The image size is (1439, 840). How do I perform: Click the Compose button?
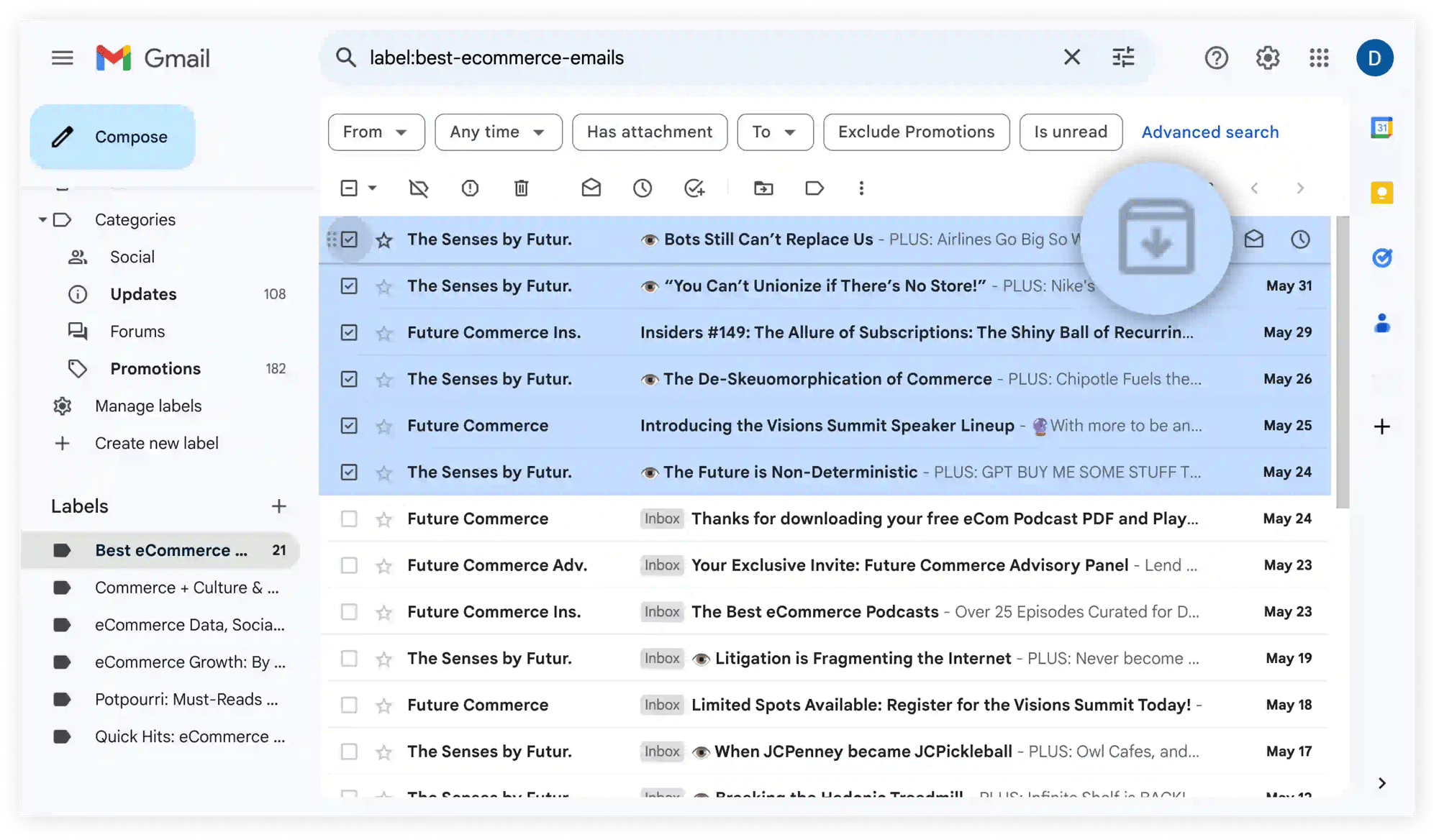[x=113, y=137]
